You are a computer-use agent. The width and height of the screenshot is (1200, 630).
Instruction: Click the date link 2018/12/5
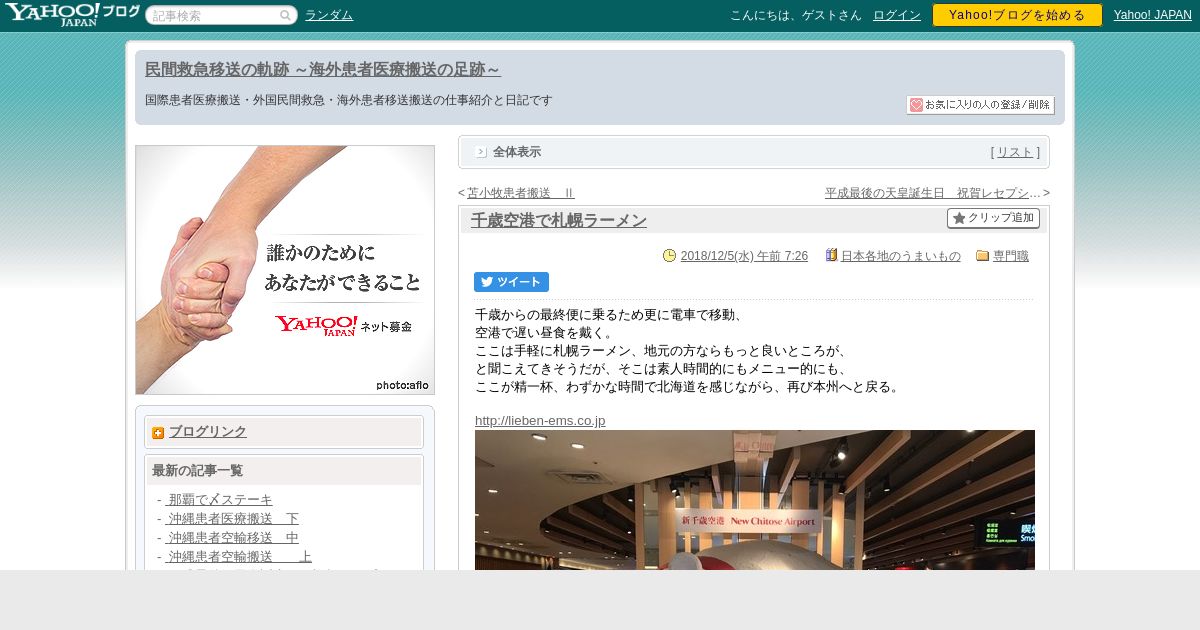pos(744,256)
